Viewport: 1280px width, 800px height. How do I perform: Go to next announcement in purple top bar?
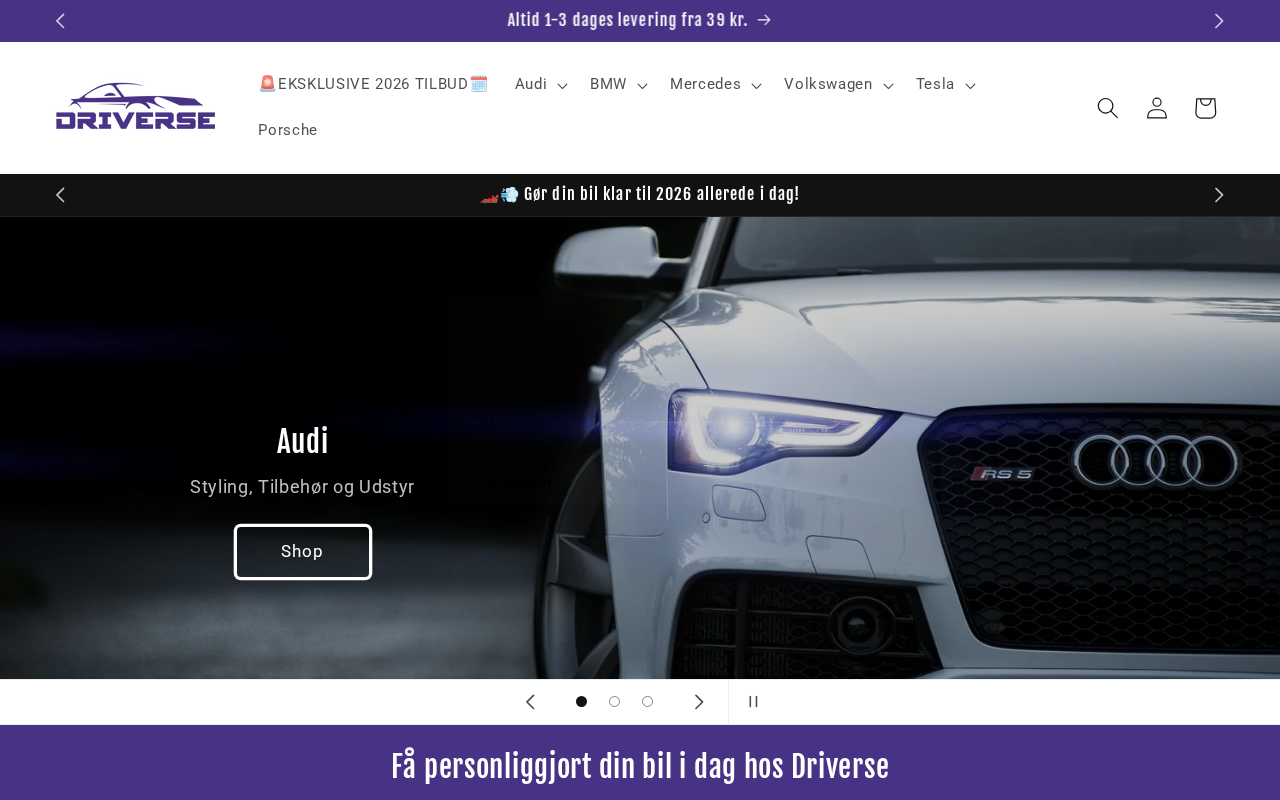(1219, 21)
